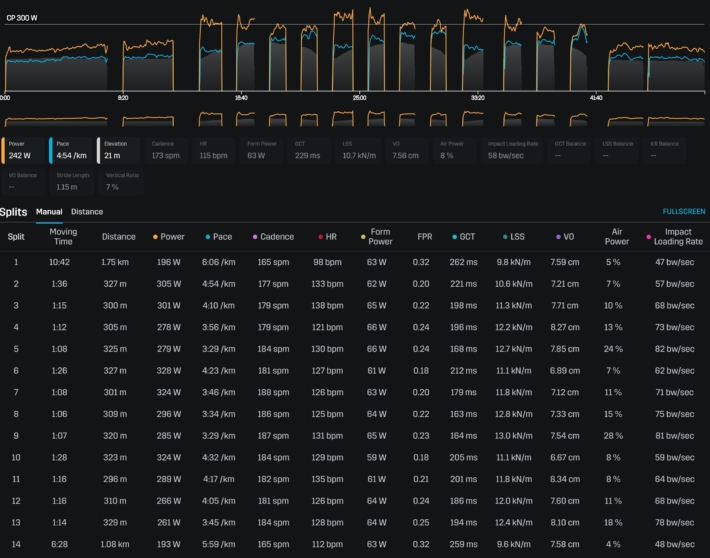Show the Stride Length metric tile
Screen dimensions: 710x558
pos(70,182)
